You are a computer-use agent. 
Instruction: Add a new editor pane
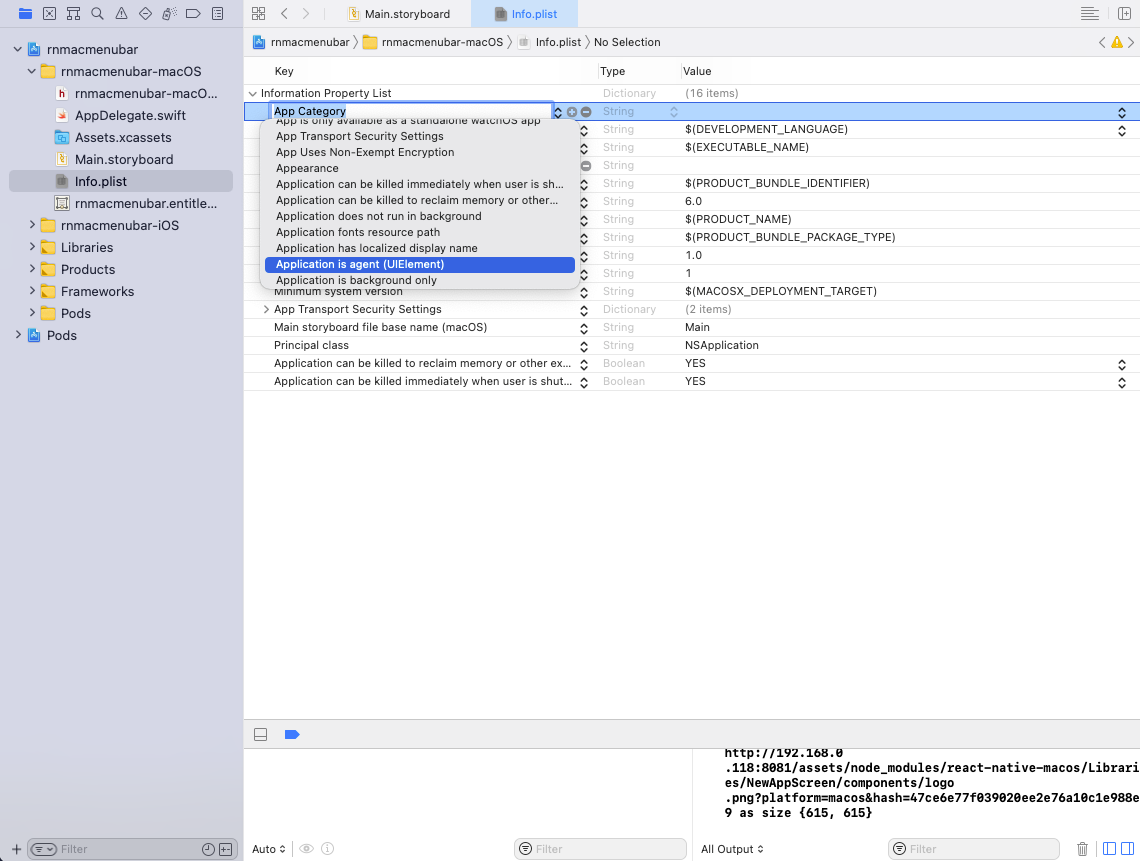[1124, 14]
